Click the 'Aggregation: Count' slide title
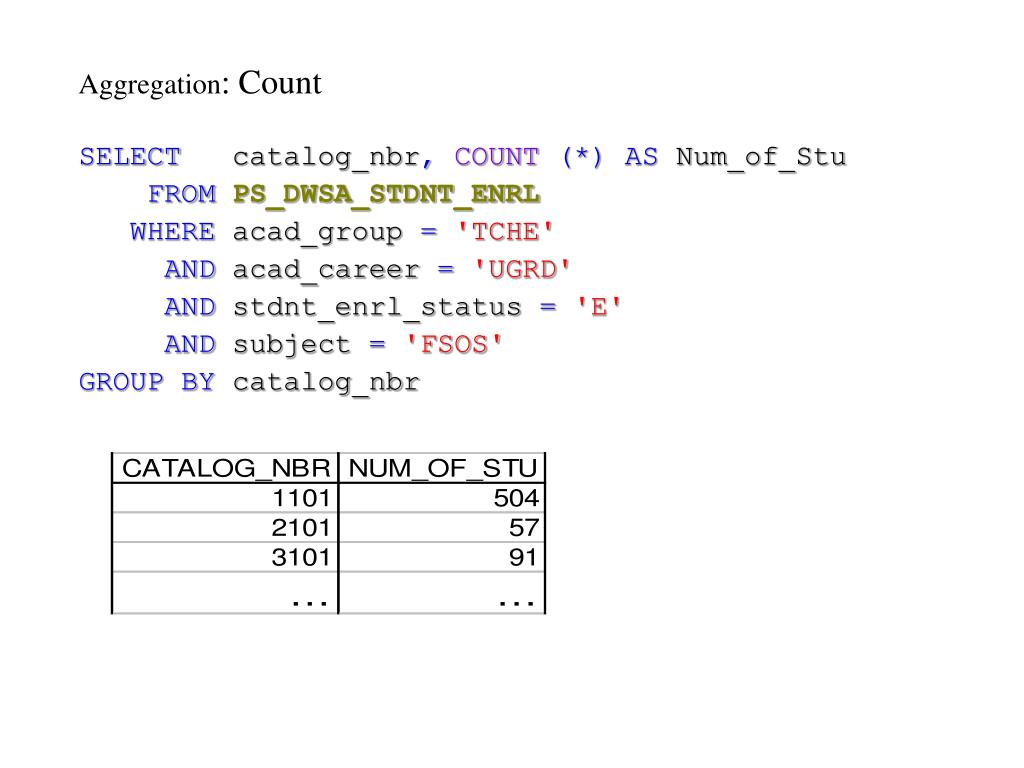This screenshot has width=1024, height=768. coord(200,84)
